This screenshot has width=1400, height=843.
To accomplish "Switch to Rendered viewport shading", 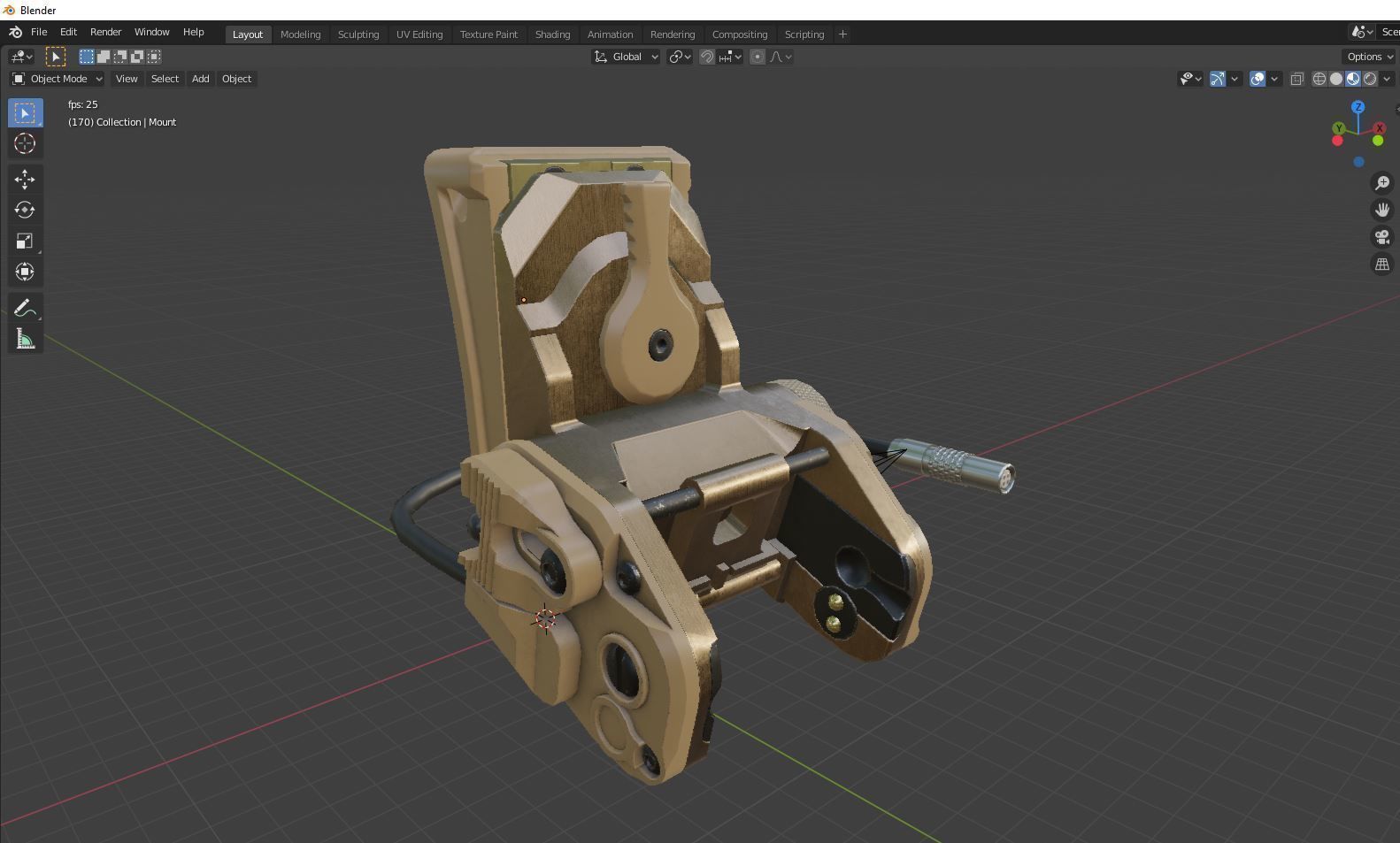I will [x=1370, y=79].
